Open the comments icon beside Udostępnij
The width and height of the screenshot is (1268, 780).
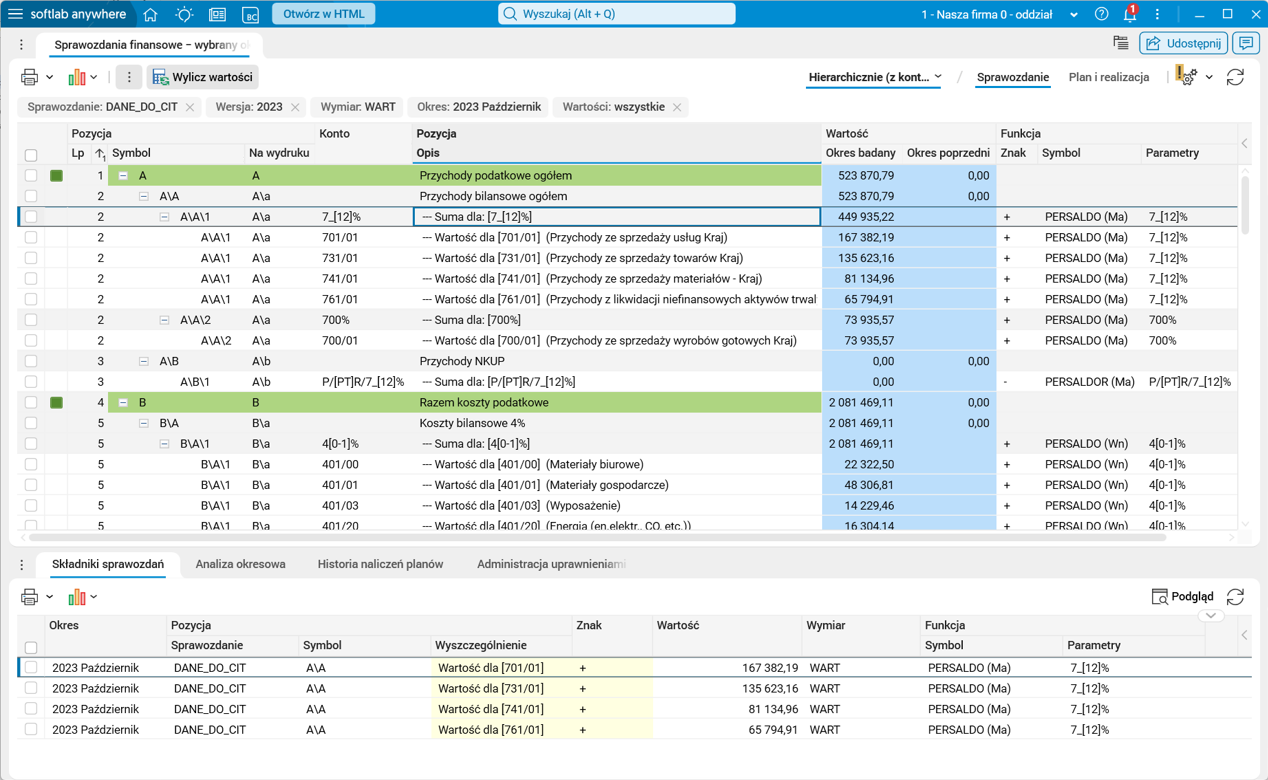(x=1245, y=43)
